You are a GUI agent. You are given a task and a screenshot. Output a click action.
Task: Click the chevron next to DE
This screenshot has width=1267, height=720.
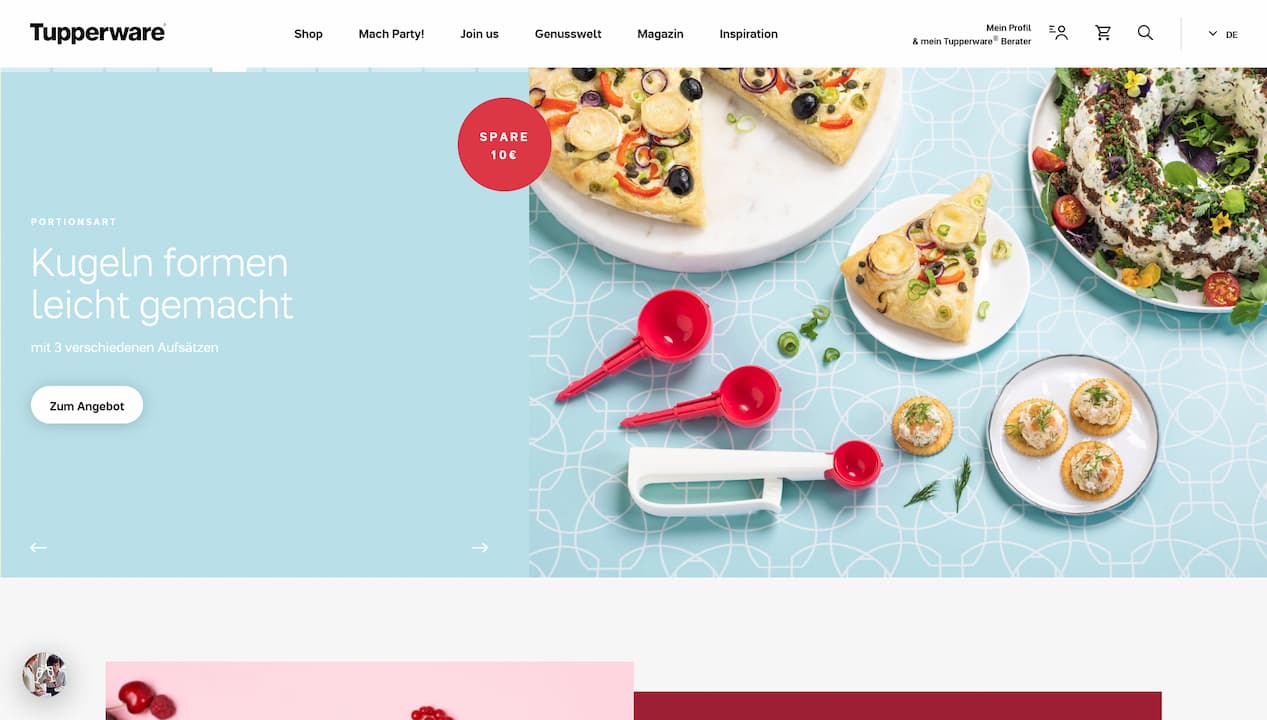coord(1213,33)
